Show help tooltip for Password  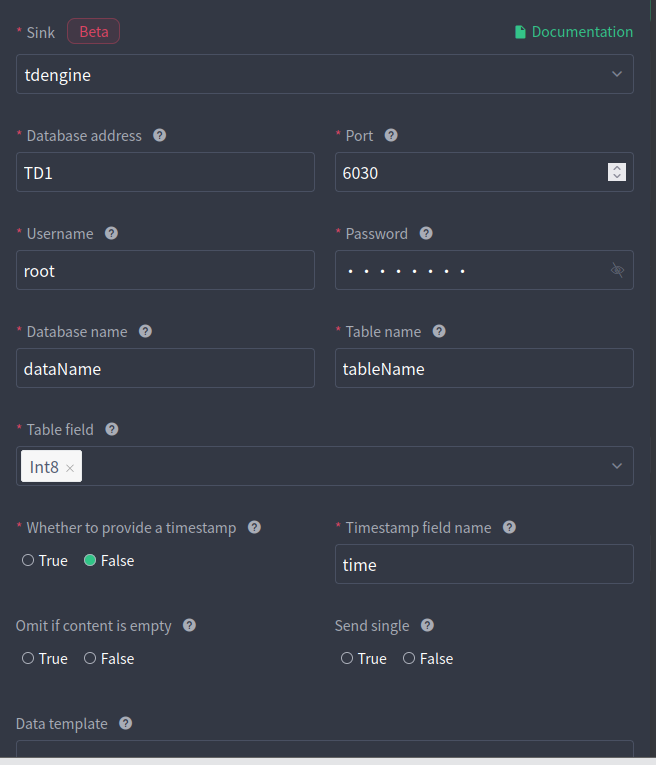coord(426,233)
